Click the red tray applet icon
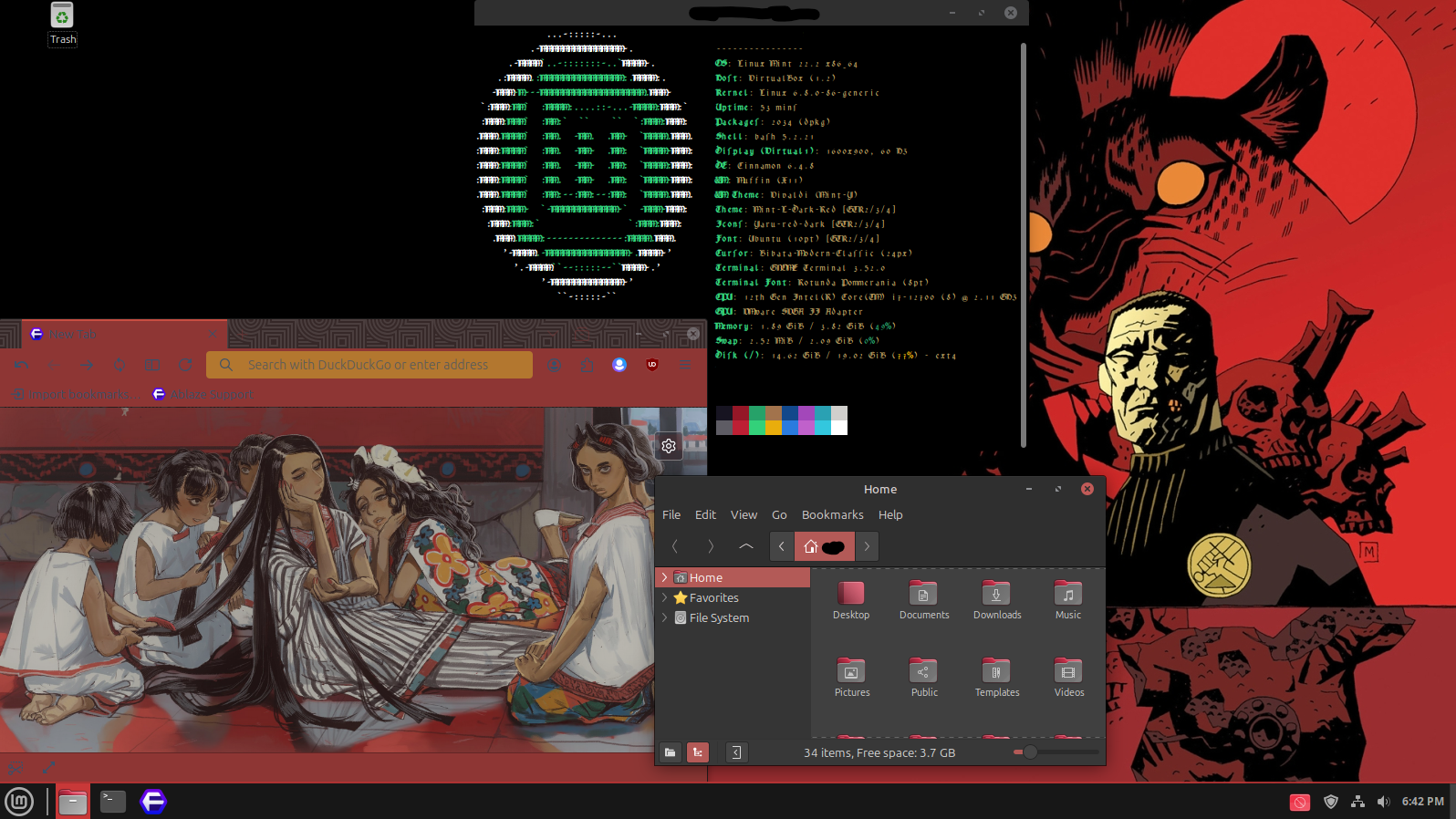1456x819 pixels. (1300, 802)
